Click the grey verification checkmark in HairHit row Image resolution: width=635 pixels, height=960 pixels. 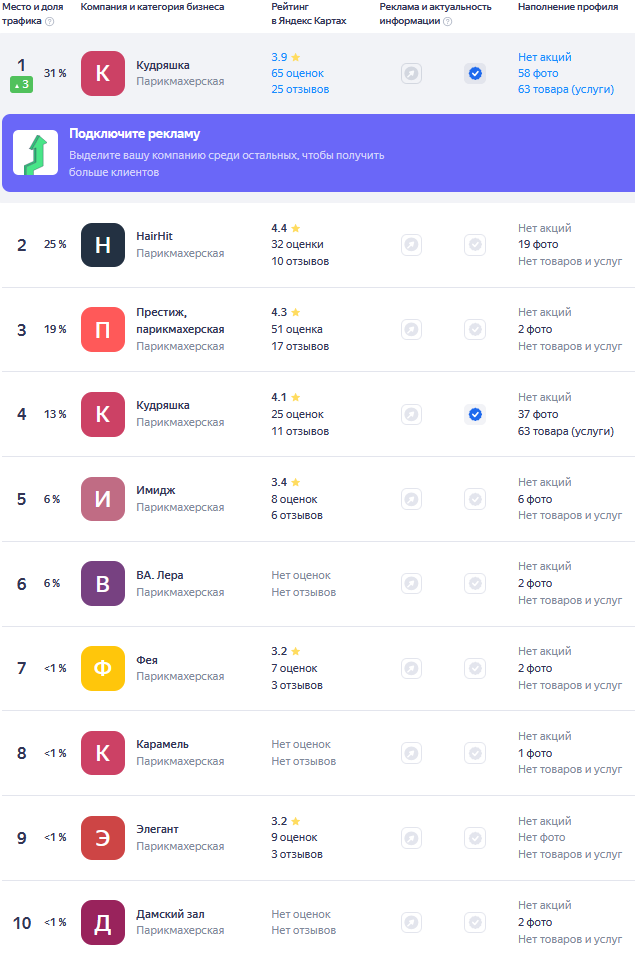tap(475, 245)
